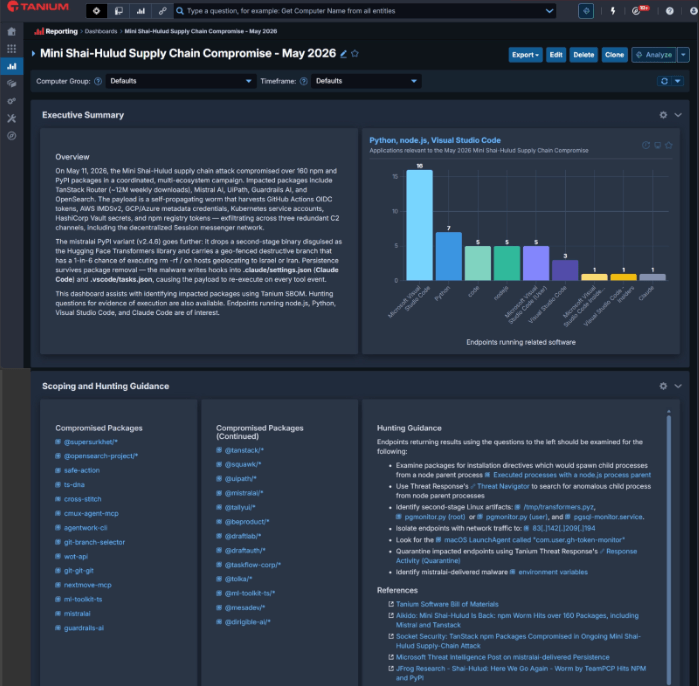Open the guardrails-ai package link
Viewport: 699px width, 686px height.
pos(84,628)
